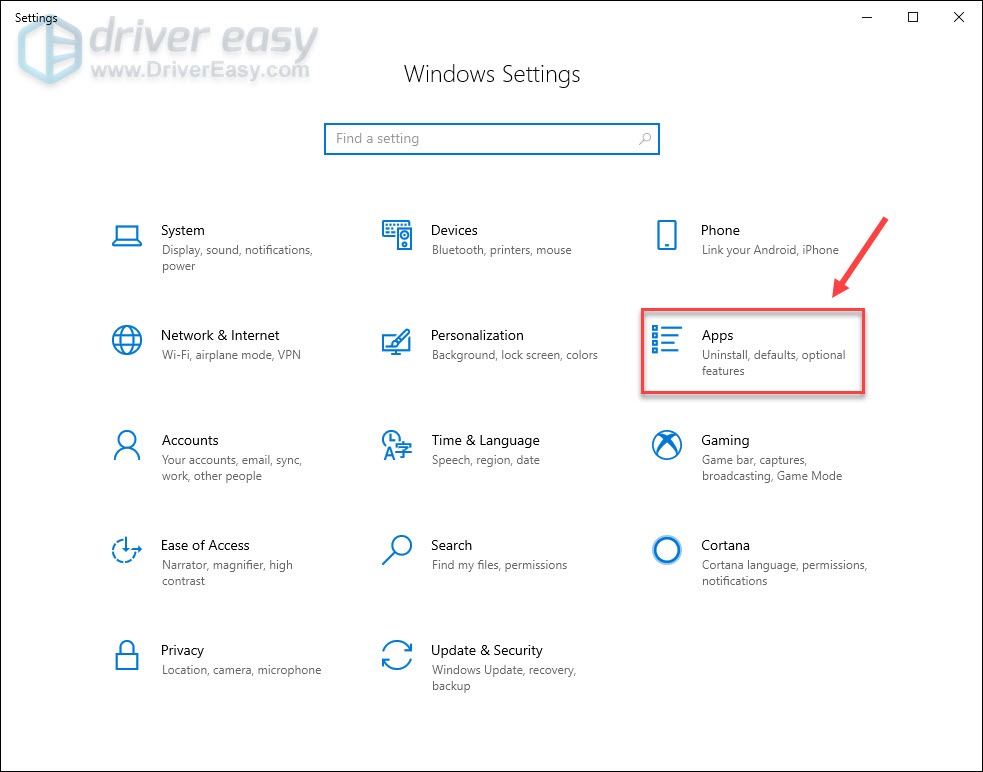The height and width of the screenshot is (772, 983).
Task: Click the Network & Internet globe icon
Action: point(127,340)
